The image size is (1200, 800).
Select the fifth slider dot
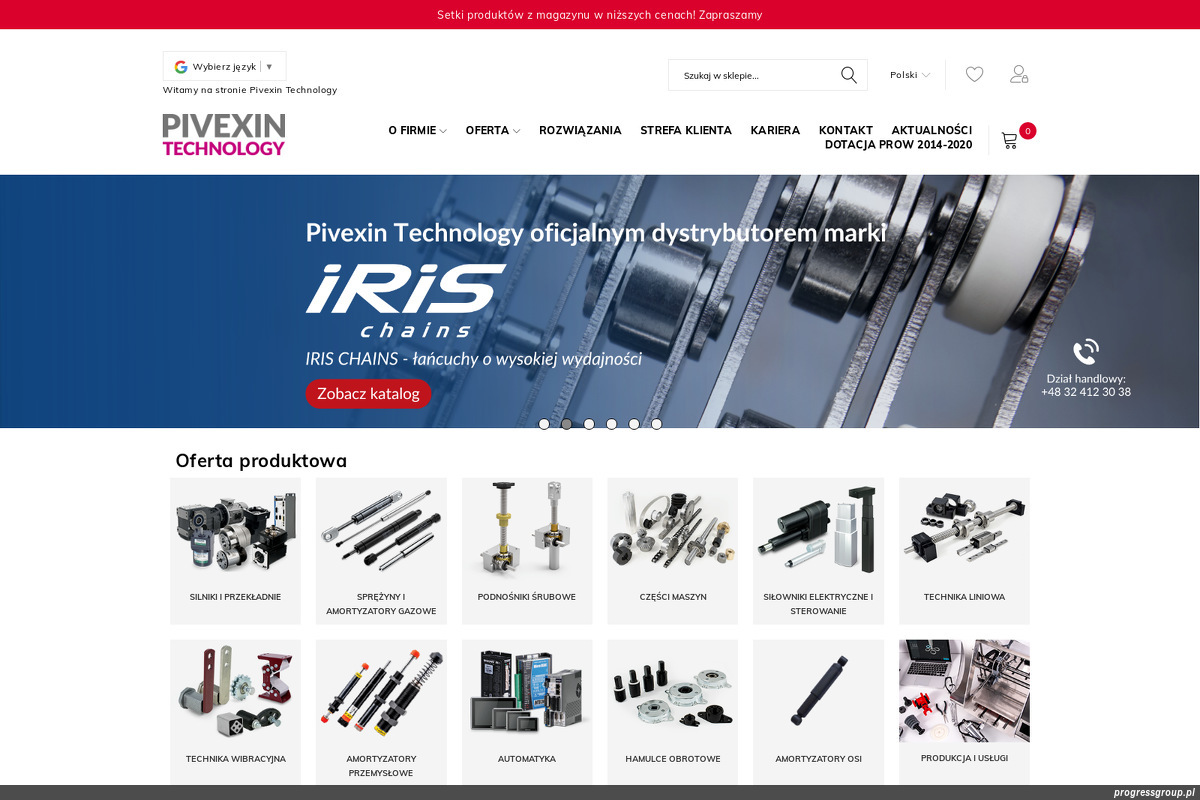[x=634, y=424]
